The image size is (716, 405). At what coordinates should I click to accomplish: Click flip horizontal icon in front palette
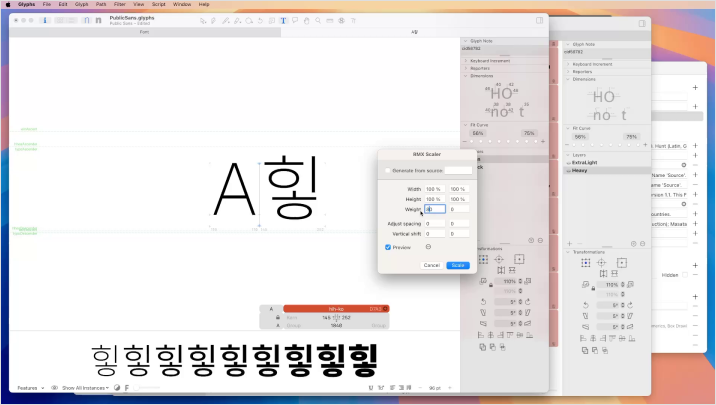pos(501,270)
